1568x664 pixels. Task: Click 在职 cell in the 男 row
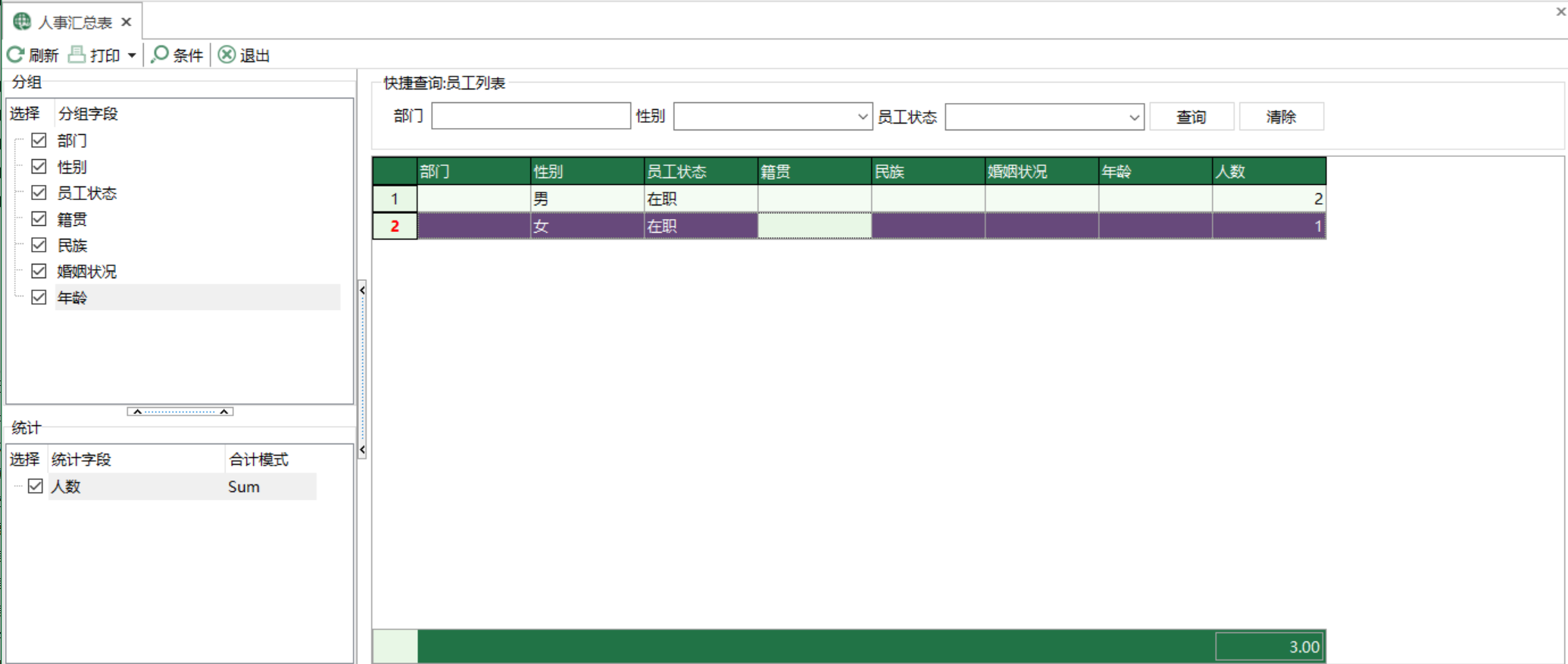coord(701,199)
